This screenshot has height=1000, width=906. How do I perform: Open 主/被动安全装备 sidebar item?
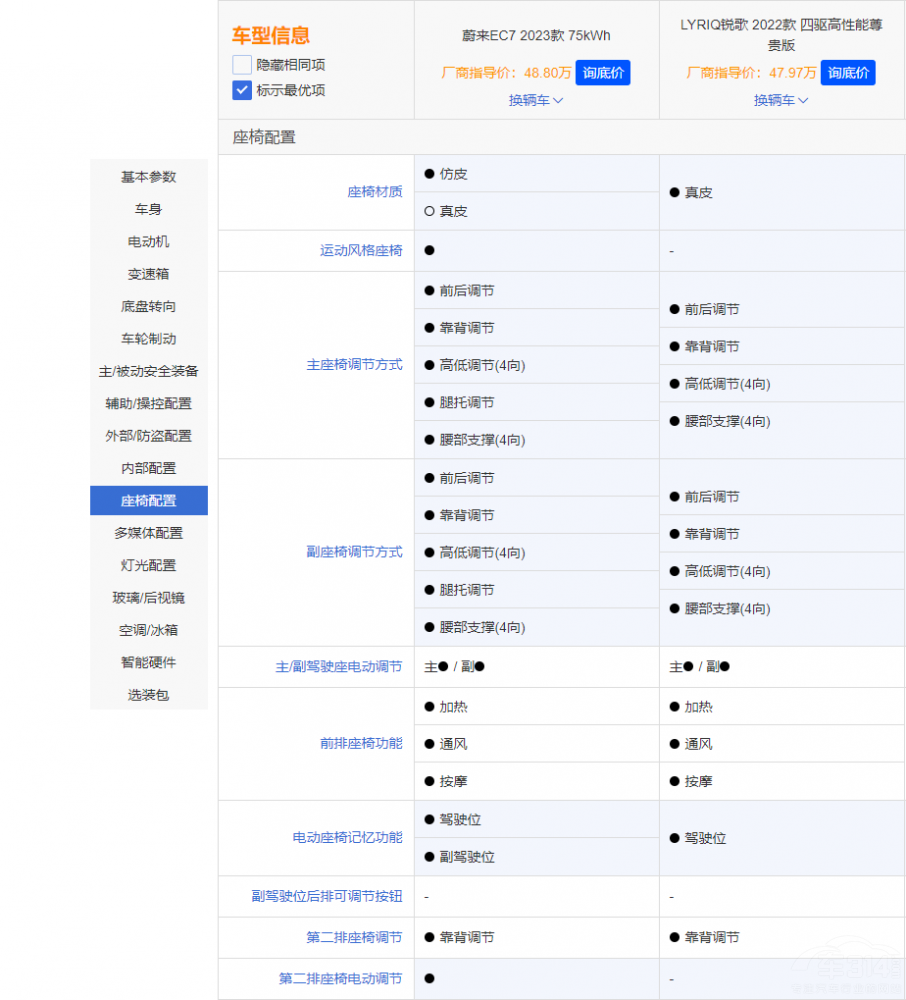[149, 371]
